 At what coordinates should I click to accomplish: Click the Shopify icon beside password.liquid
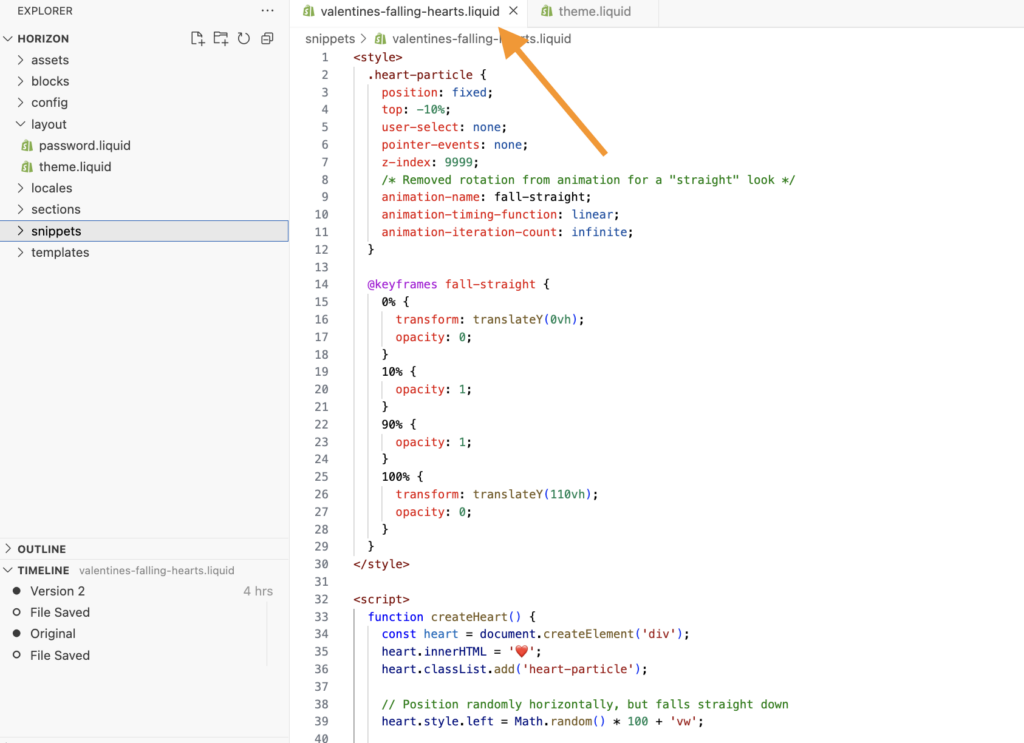tap(27, 146)
